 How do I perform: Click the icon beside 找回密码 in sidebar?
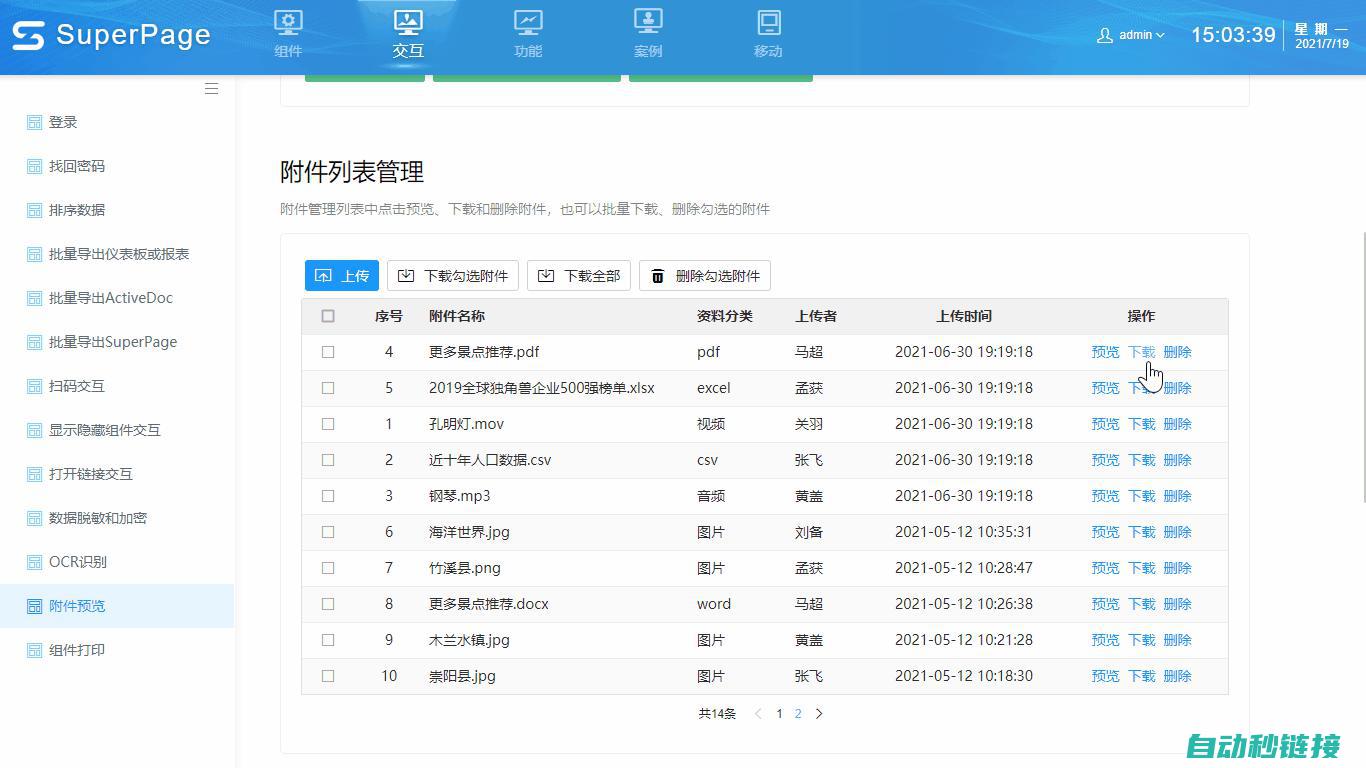pos(34,166)
